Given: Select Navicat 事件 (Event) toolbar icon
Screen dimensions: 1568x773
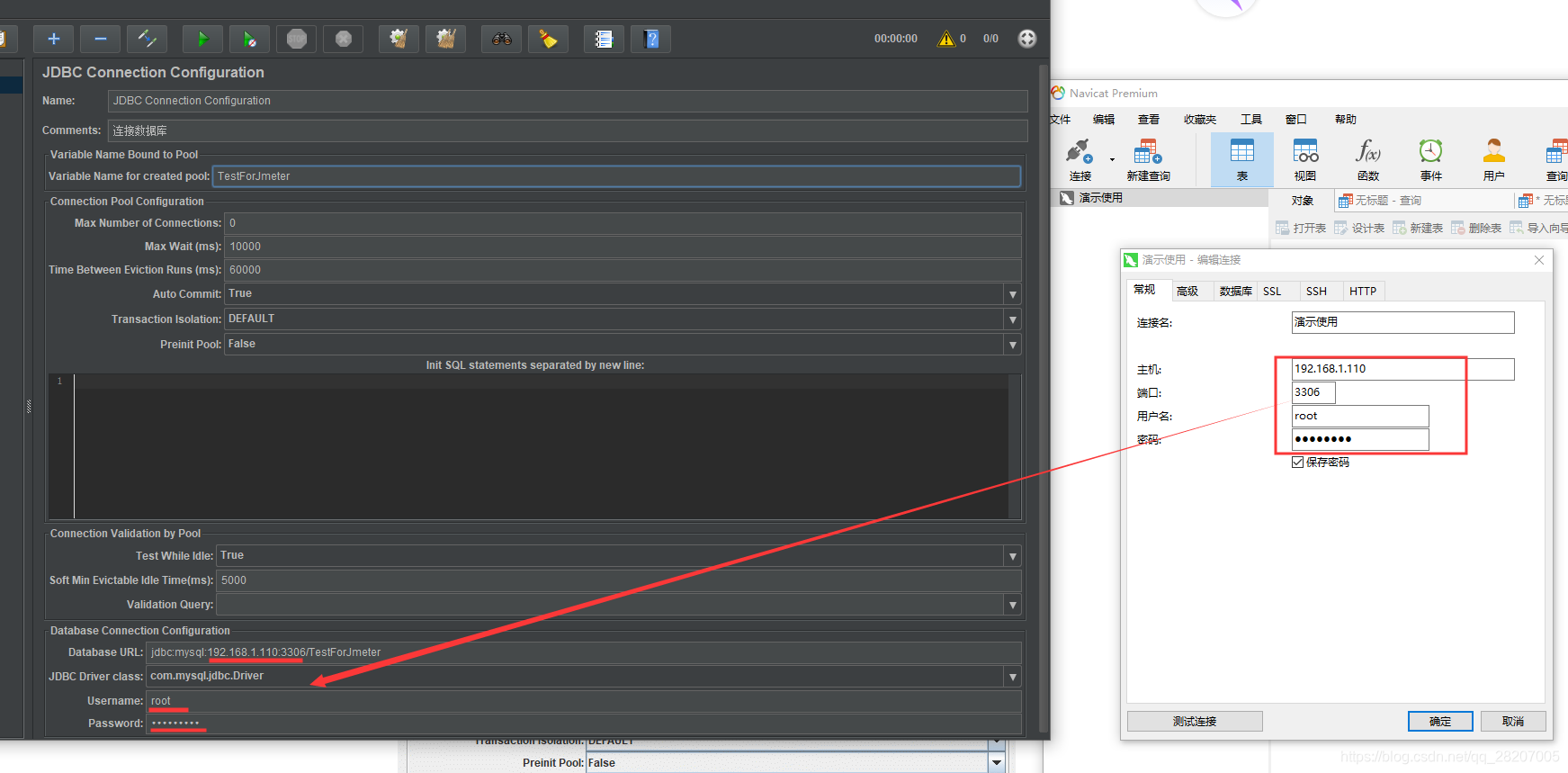Looking at the screenshot, I should pos(1431,160).
